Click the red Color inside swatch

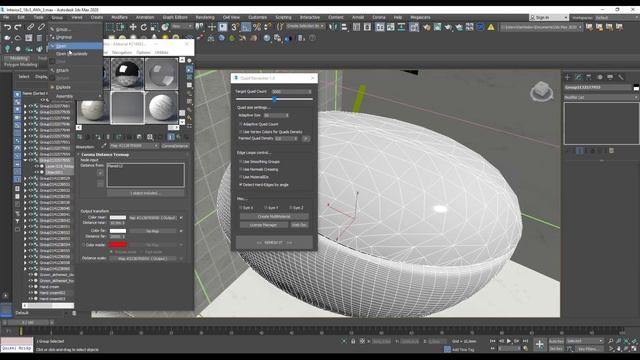(x=118, y=244)
